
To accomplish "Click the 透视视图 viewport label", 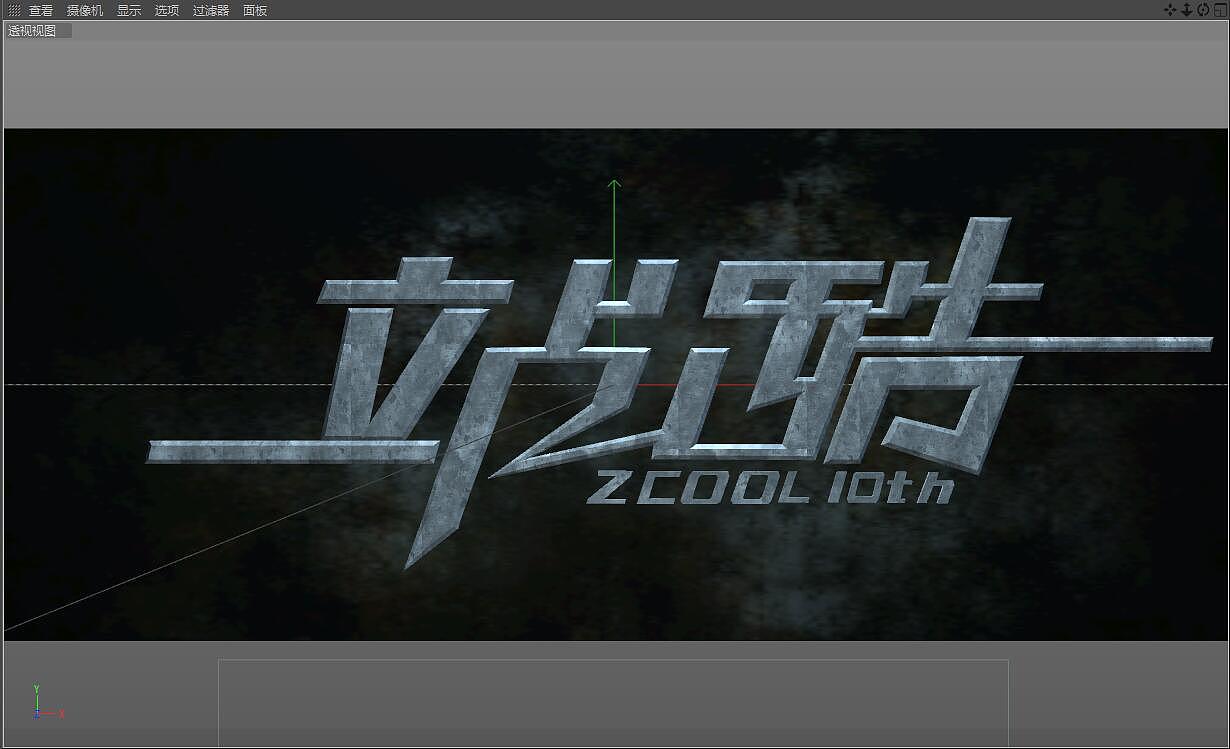I will (32, 30).
